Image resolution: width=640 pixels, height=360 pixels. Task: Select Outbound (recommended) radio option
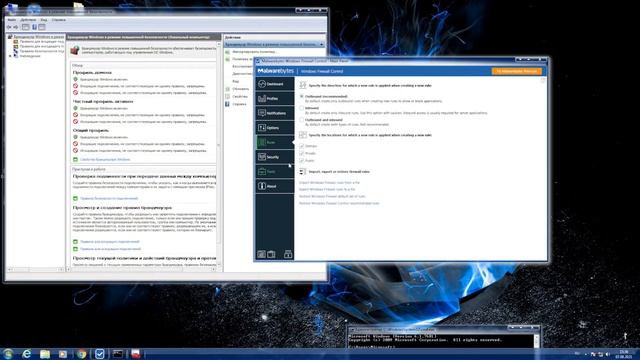302,97
